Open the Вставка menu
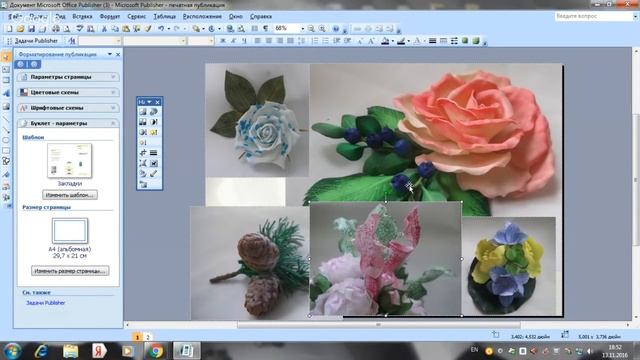This screenshot has width=640, height=360. click(x=82, y=17)
